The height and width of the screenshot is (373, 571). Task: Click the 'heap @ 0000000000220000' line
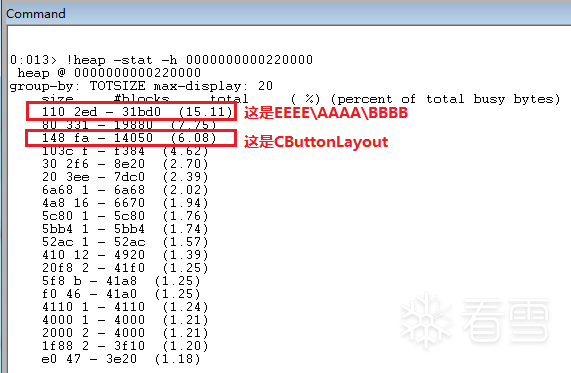tap(109, 73)
